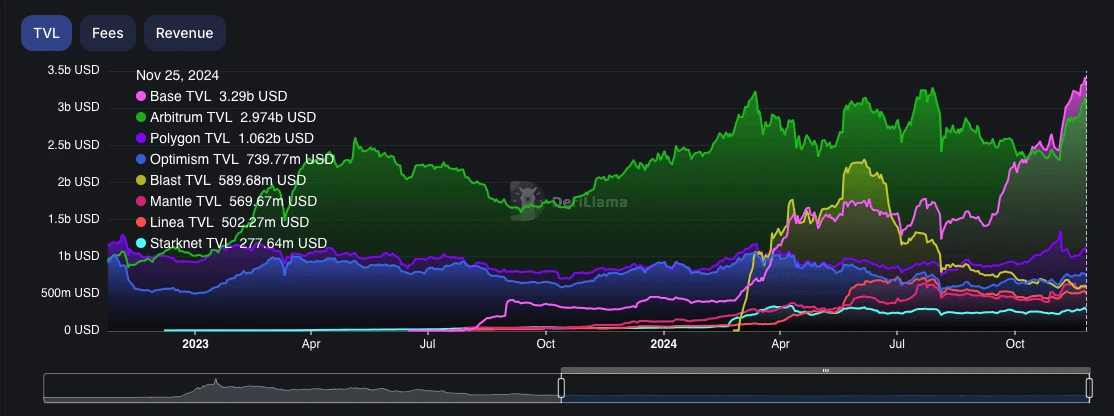Click the unselected gray area of time navigator

click(300, 388)
